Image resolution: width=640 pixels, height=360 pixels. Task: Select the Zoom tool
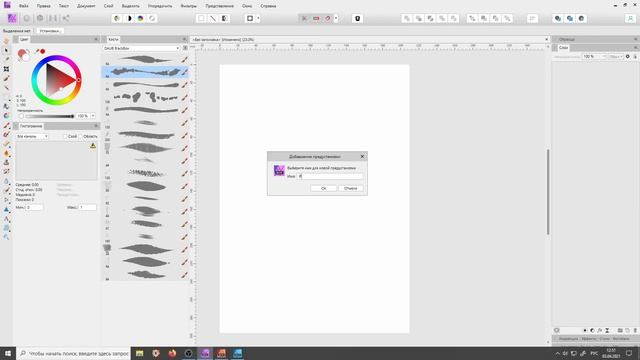(x=6, y=237)
